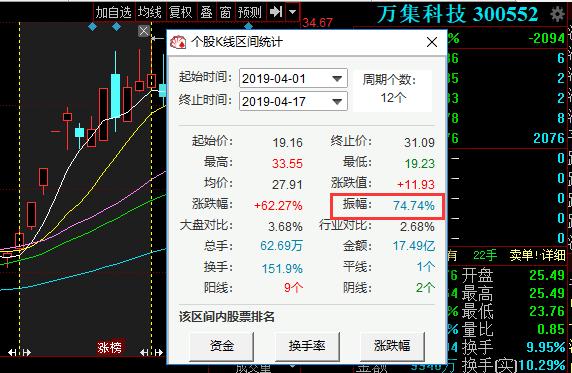The width and height of the screenshot is (572, 373).
Task: Click the 换手率 ranking button
Action: click(307, 346)
